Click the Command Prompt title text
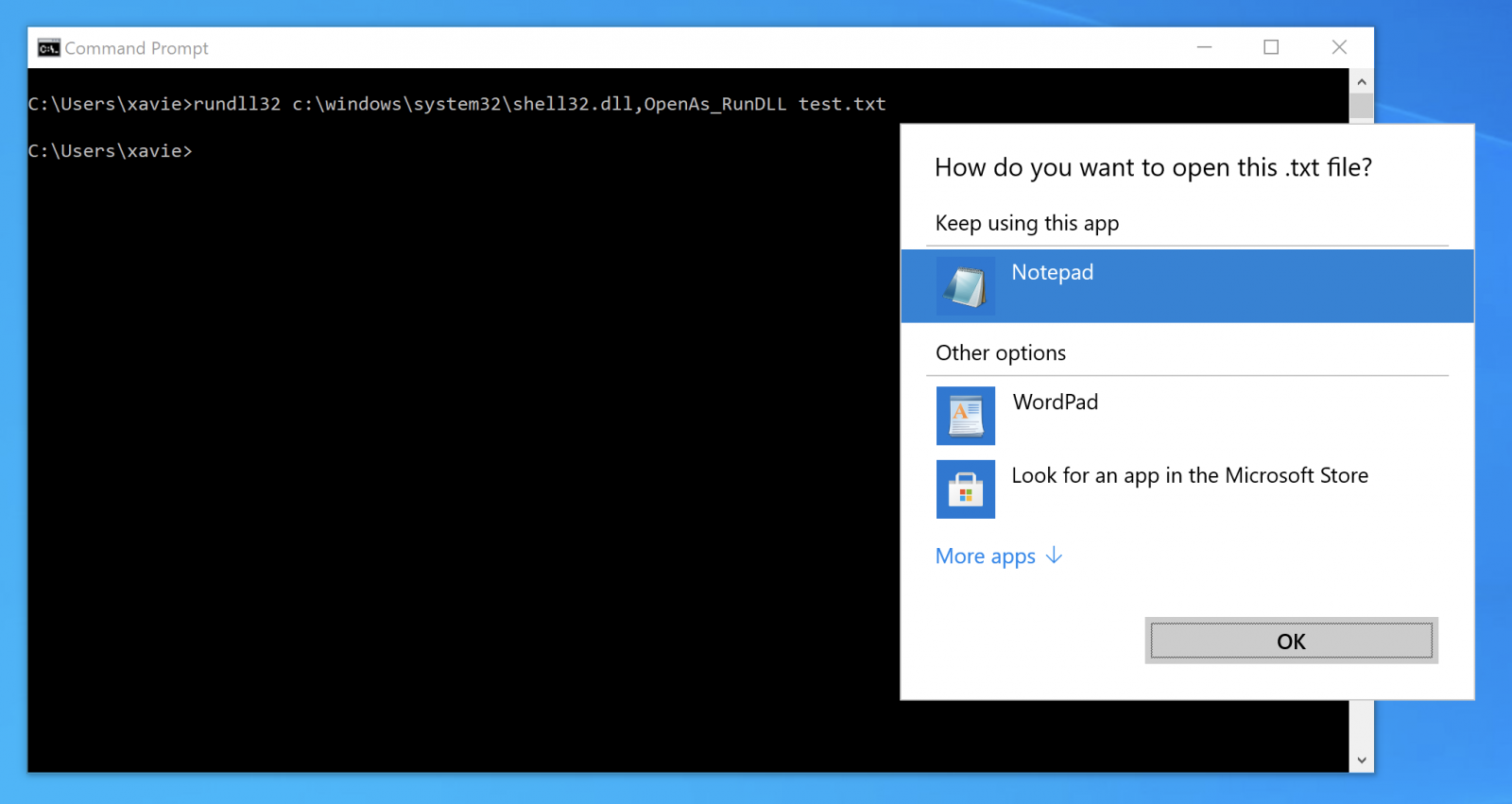This screenshot has height=804, width=1512. tap(136, 48)
